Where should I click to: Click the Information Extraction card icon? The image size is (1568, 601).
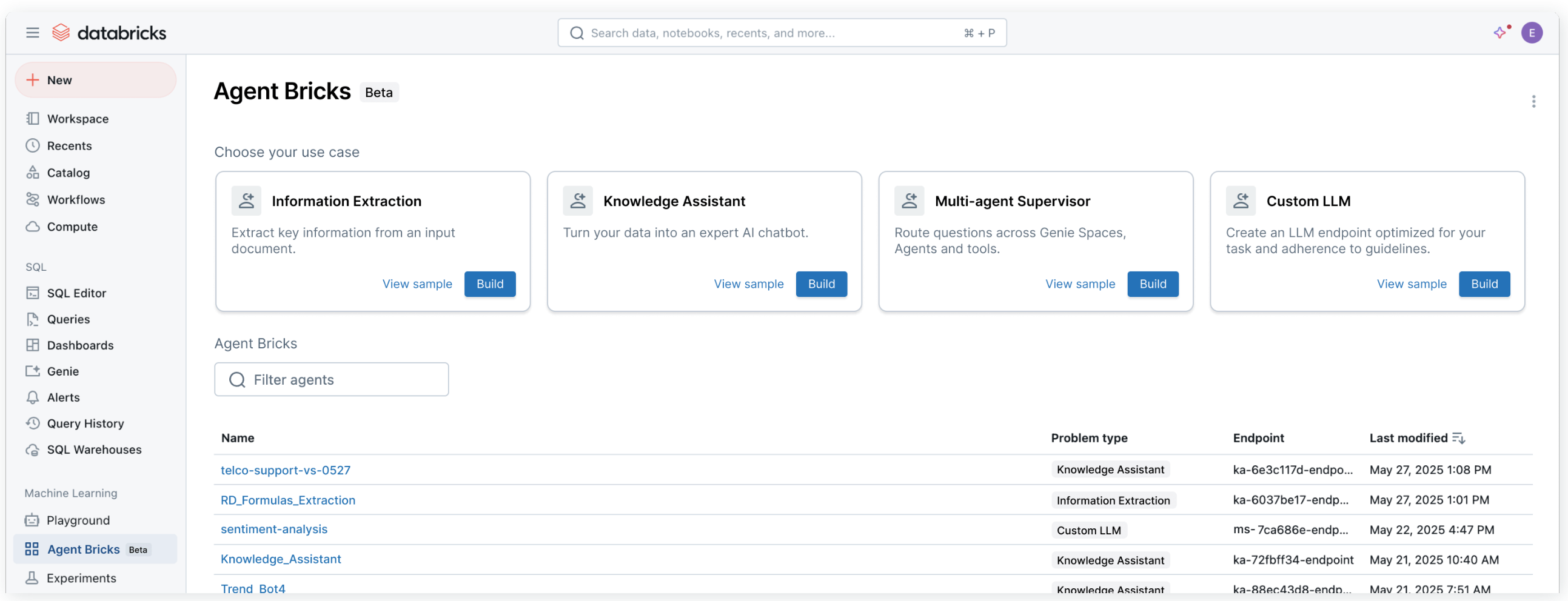247,201
